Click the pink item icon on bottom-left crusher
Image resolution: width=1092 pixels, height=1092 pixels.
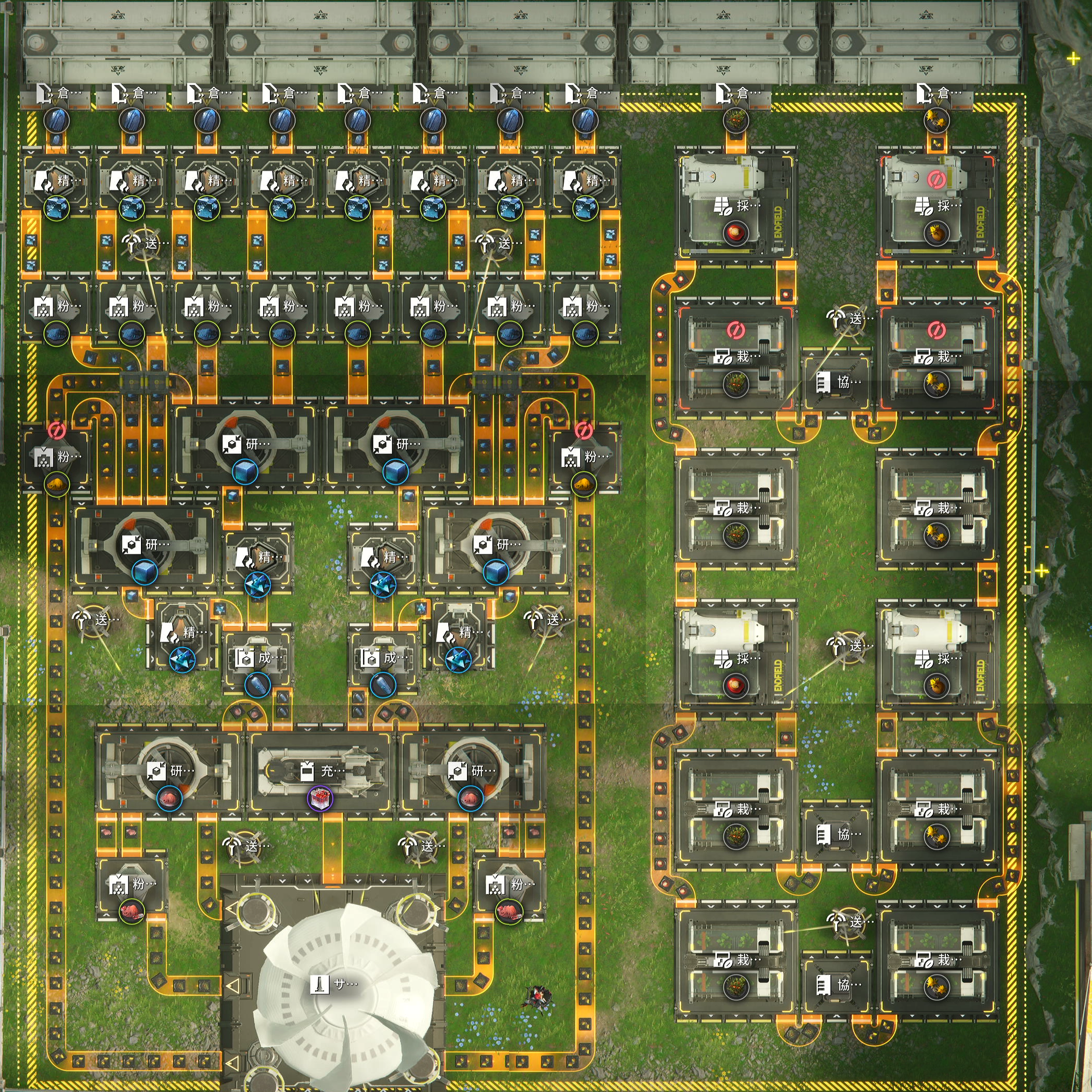131,910
